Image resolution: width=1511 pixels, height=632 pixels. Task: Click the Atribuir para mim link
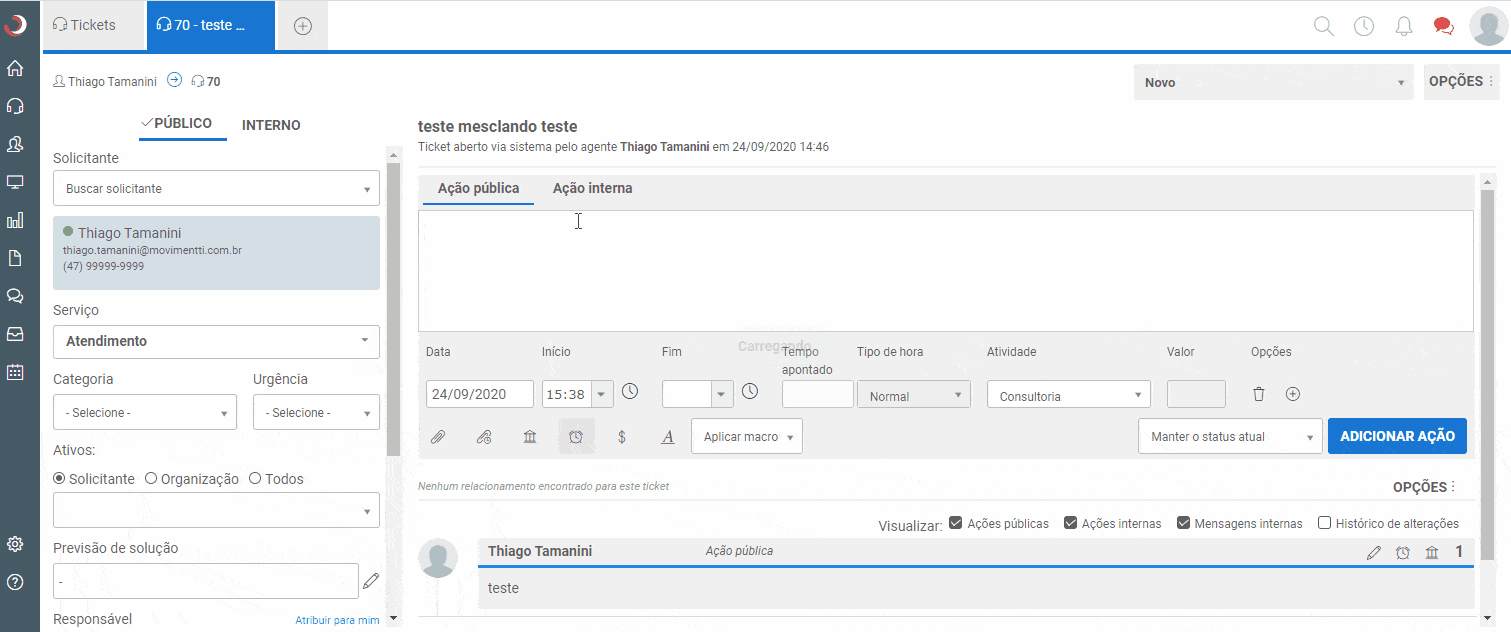[x=337, y=620]
